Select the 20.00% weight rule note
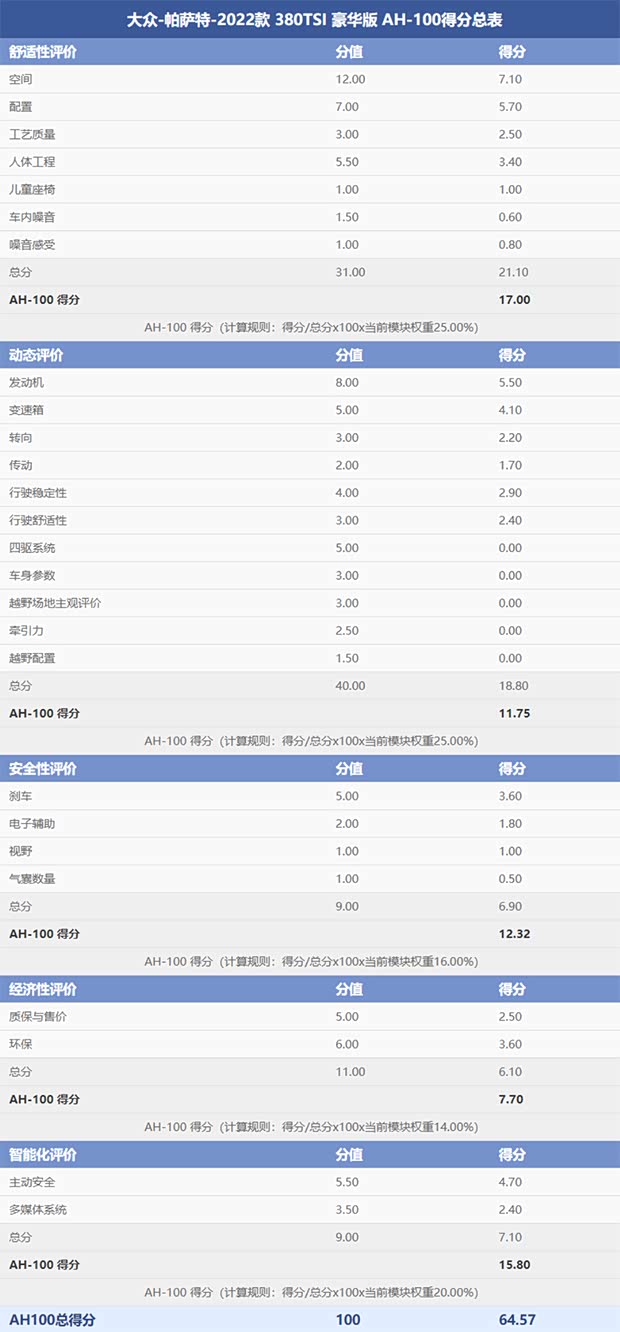620x1332 pixels. pyautogui.click(x=310, y=1292)
